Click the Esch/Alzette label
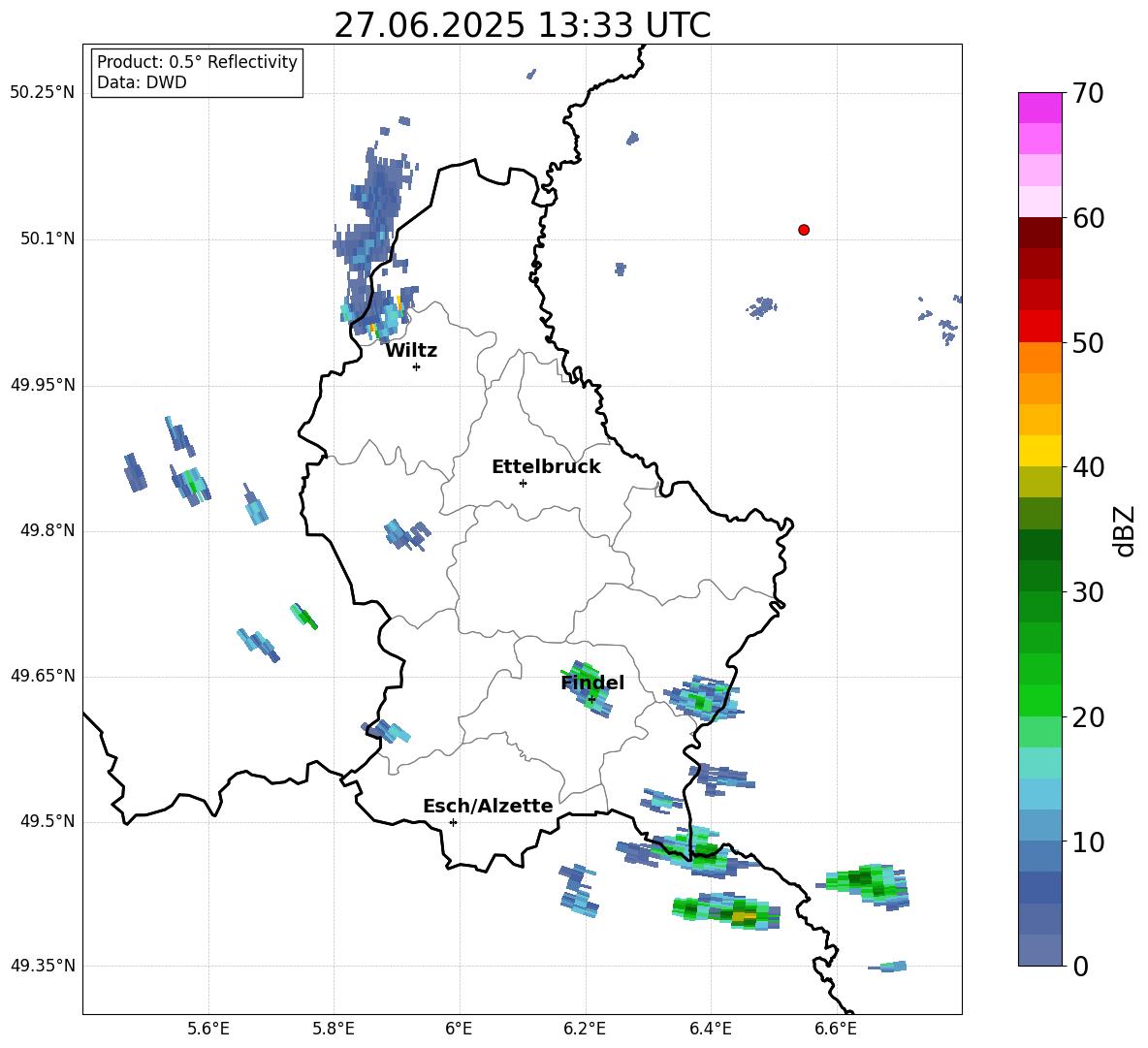The image size is (1148, 1048). 488,806
